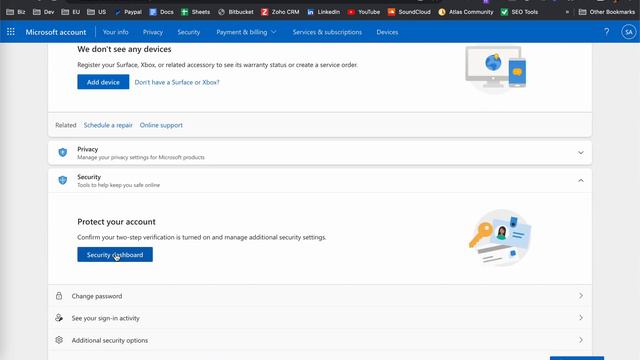Open the Biz bookmarks folder
Screen dimensions: 640x360
(x=16, y=12)
